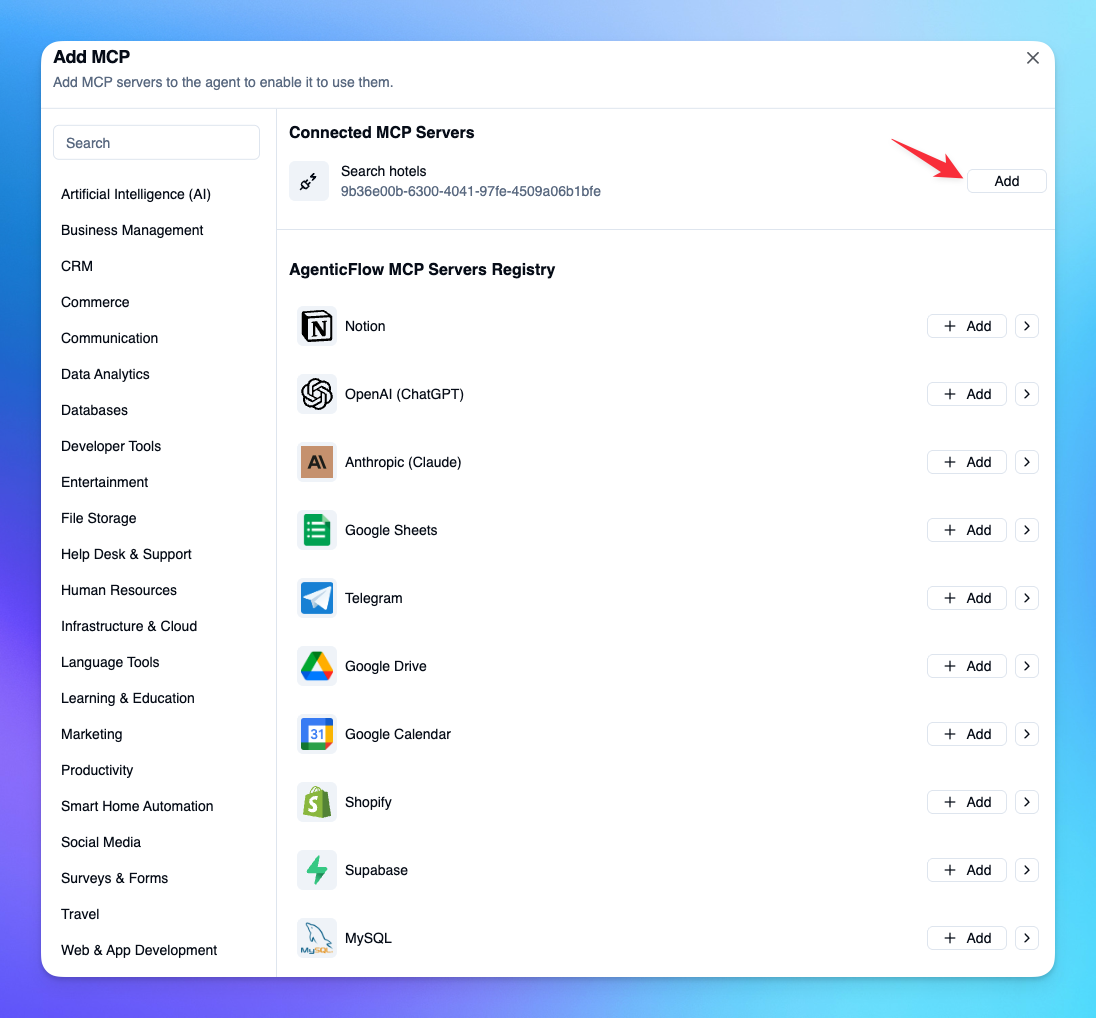Select the Developer Tools category

click(111, 446)
